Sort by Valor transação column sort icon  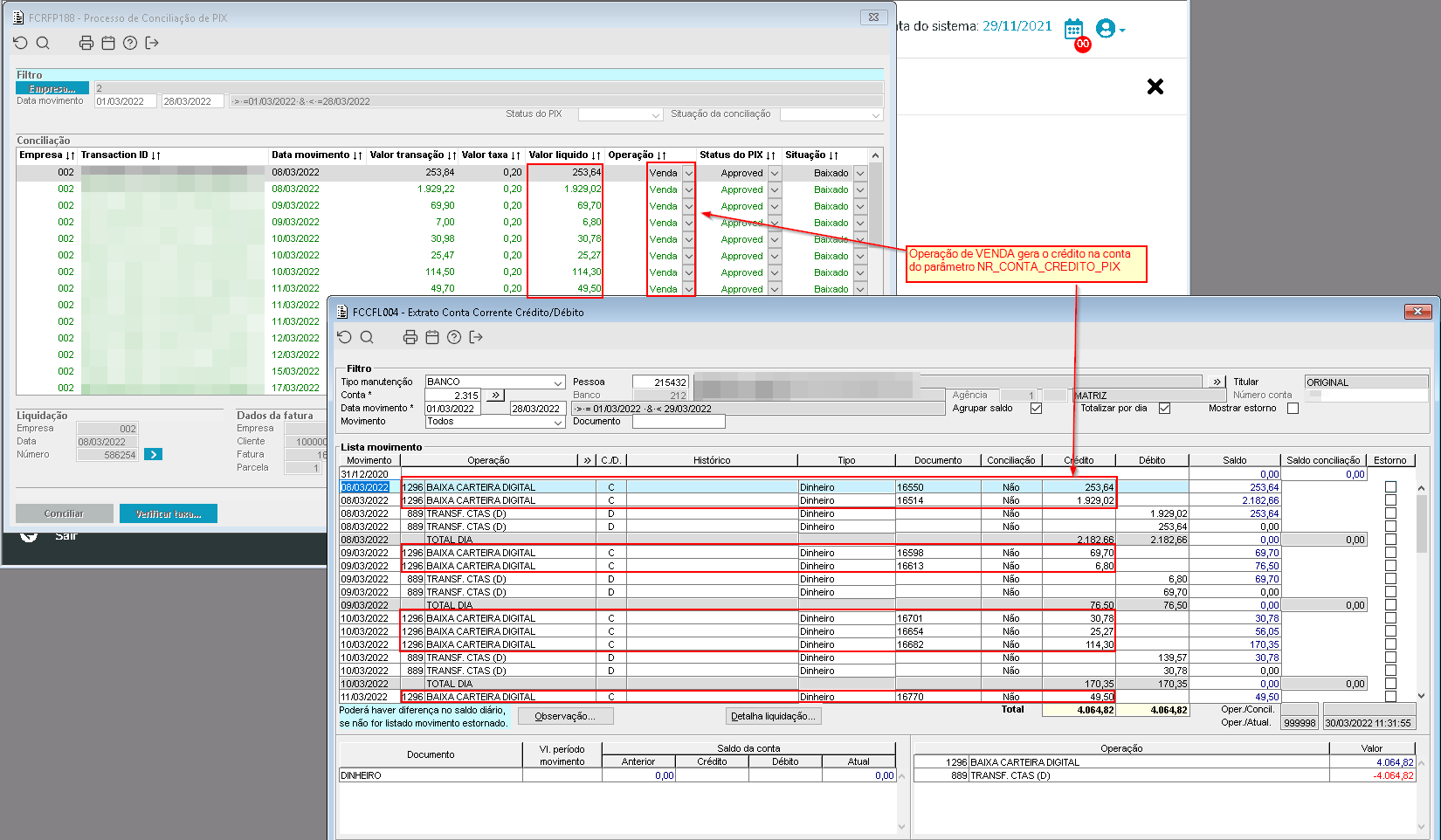click(451, 155)
